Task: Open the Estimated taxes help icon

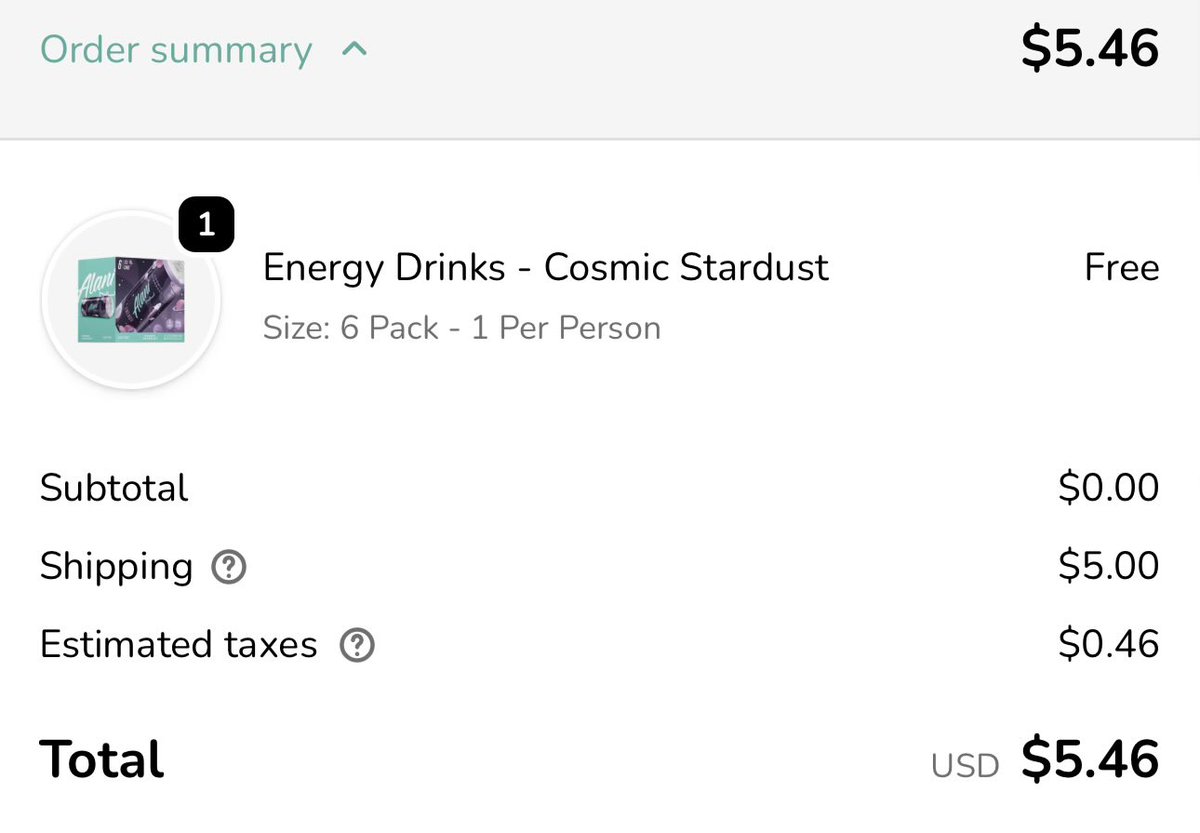Action: 357,647
